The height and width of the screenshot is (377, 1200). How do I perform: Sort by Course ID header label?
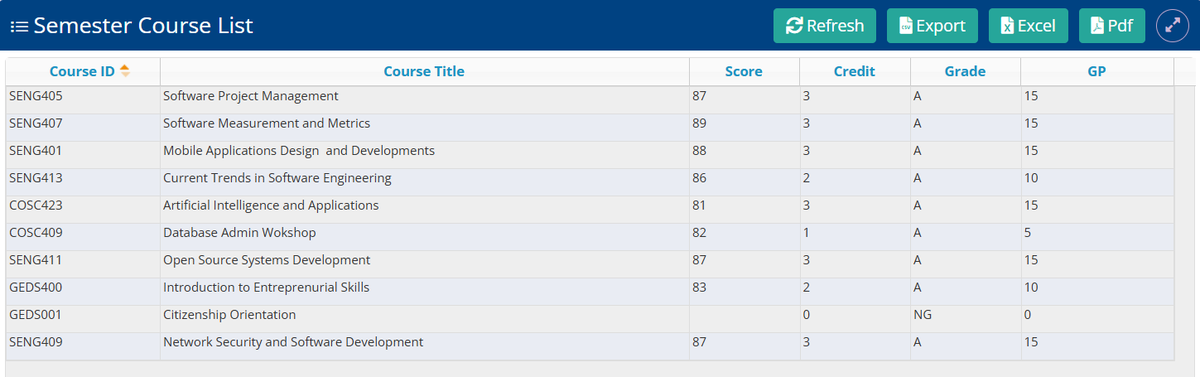tap(82, 71)
